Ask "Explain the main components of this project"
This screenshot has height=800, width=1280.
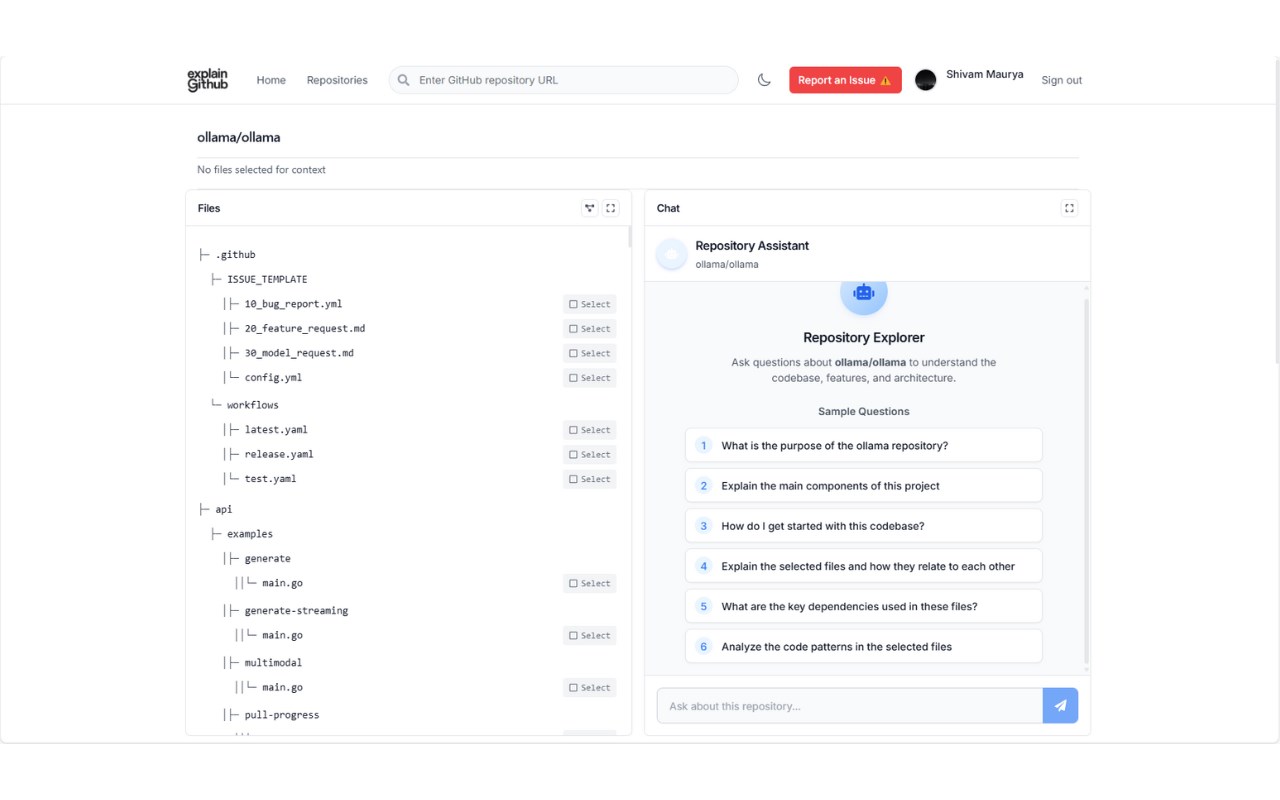[x=864, y=486]
